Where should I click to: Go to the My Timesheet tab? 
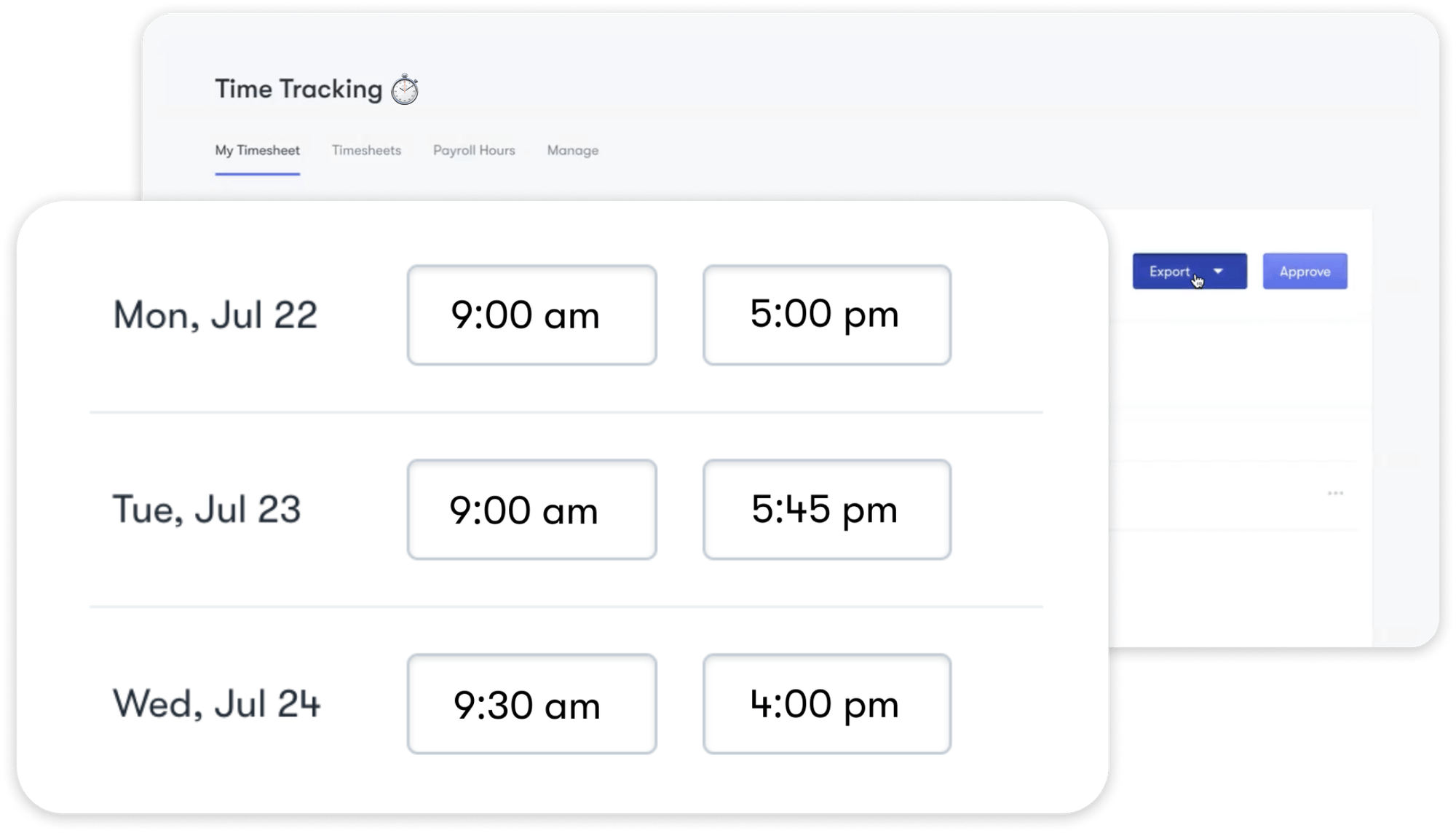click(257, 151)
